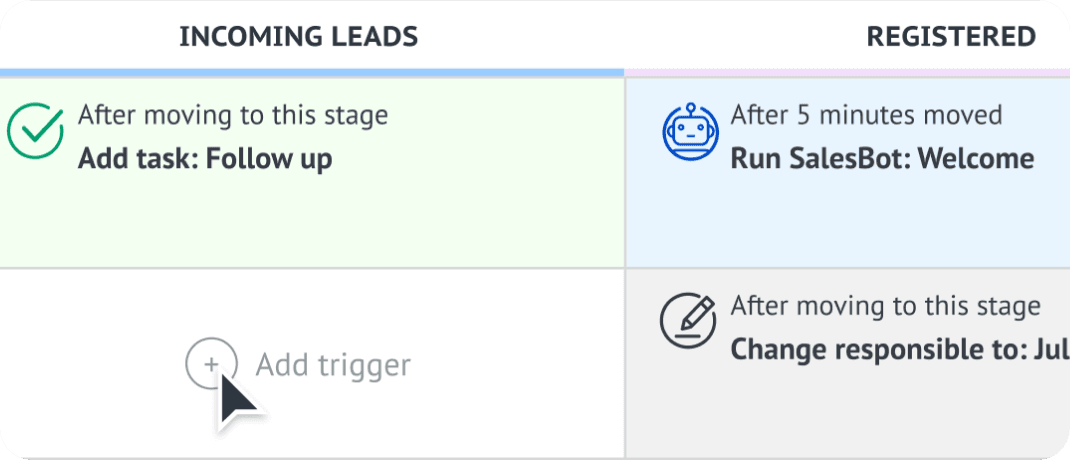The image size is (1070, 460).
Task: Click the plus circle icon
Action: [211, 365]
